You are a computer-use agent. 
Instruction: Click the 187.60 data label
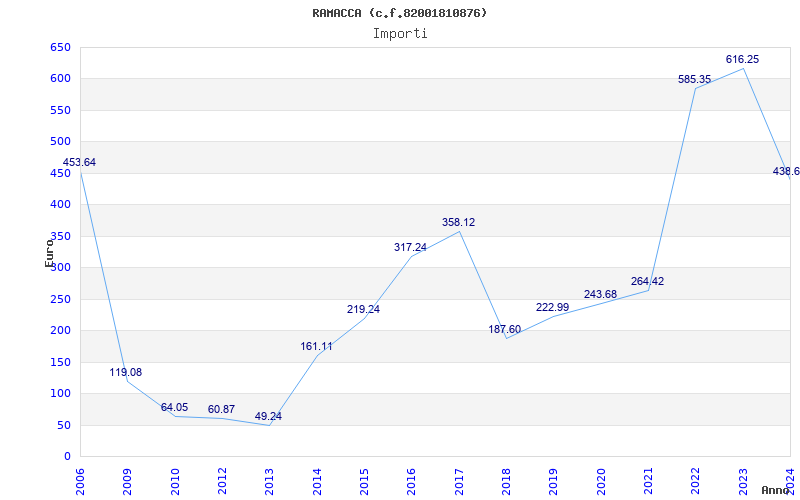505,330
